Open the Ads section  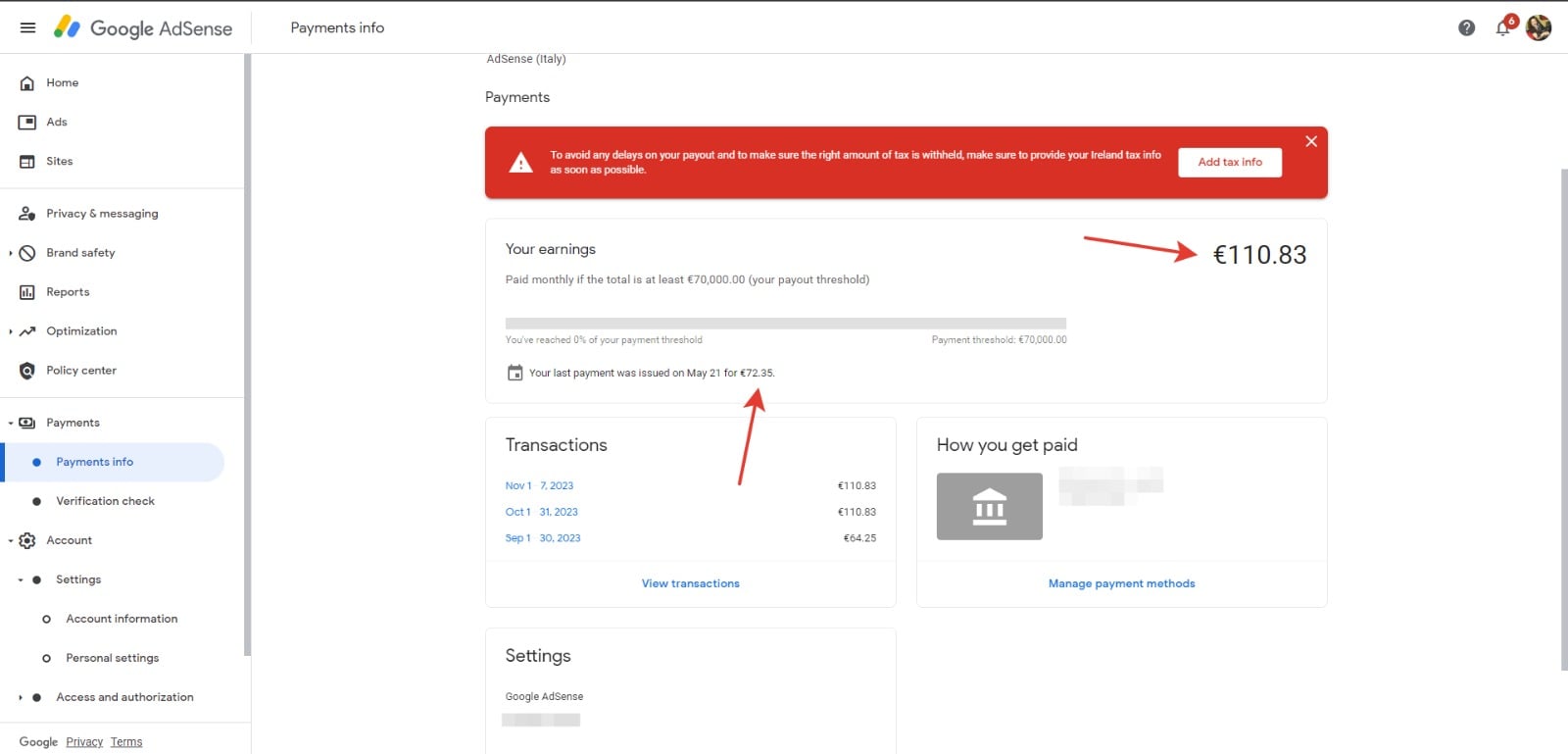pyautogui.click(x=57, y=123)
